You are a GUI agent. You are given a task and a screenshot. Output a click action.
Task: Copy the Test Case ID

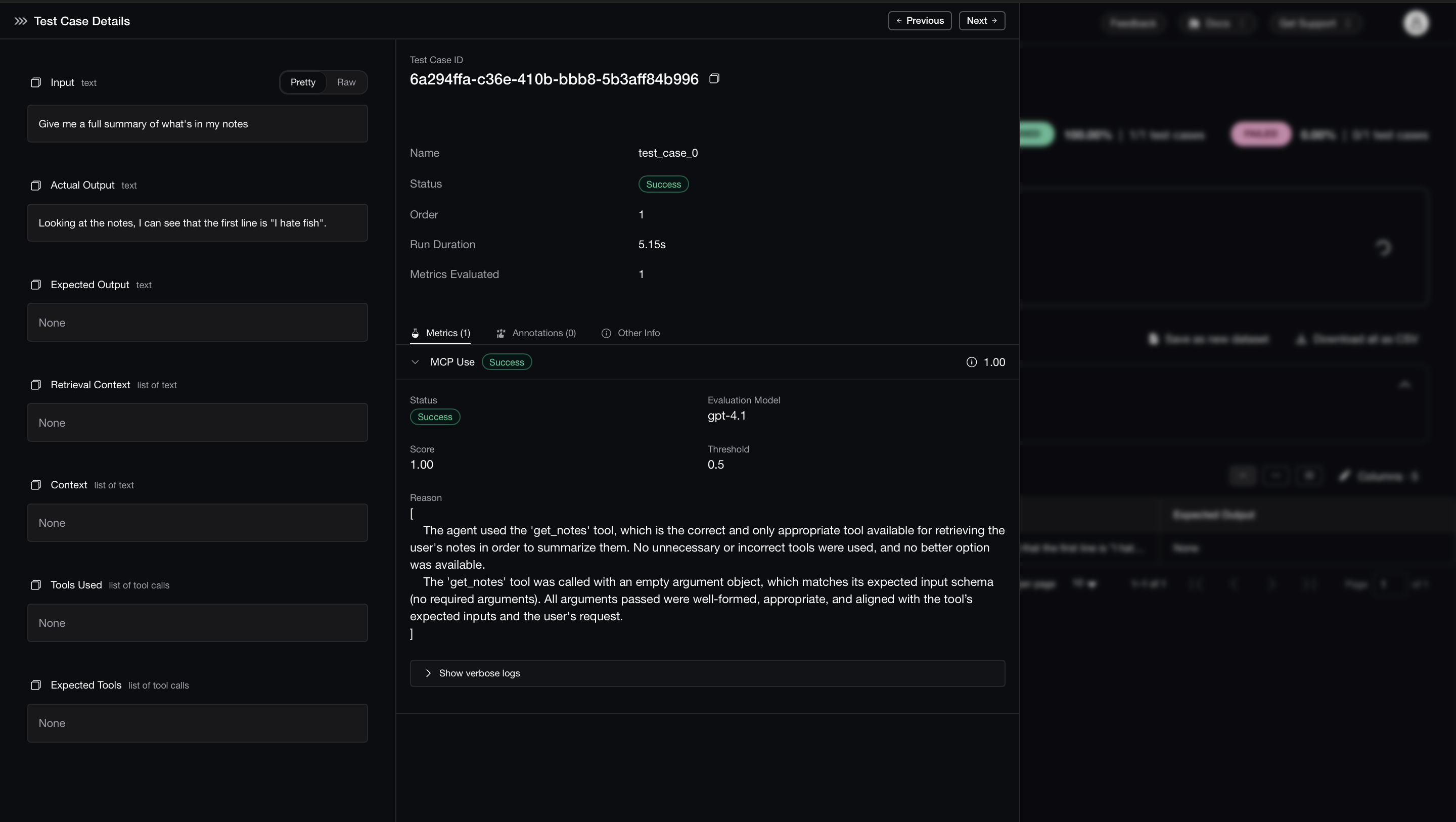(714, 78)
